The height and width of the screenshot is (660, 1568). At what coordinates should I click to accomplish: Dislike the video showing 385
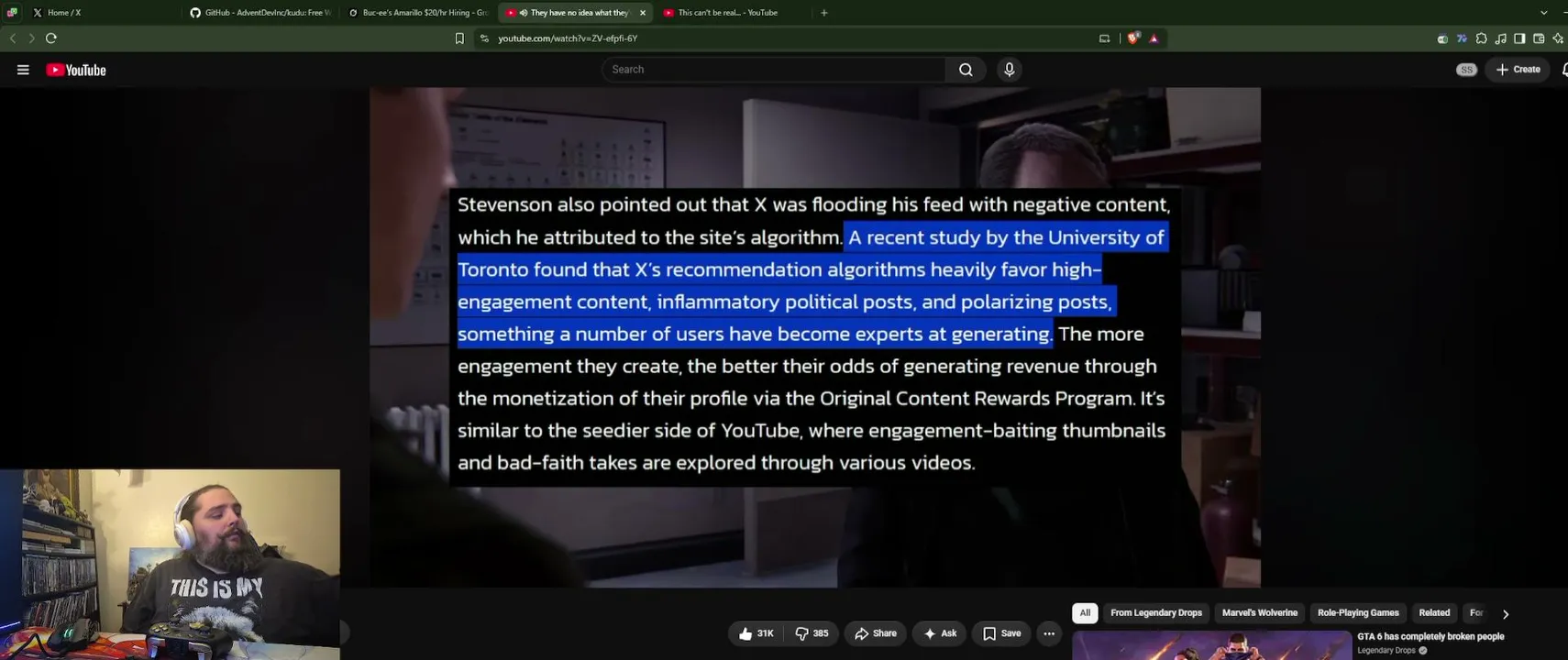(812, 633)
